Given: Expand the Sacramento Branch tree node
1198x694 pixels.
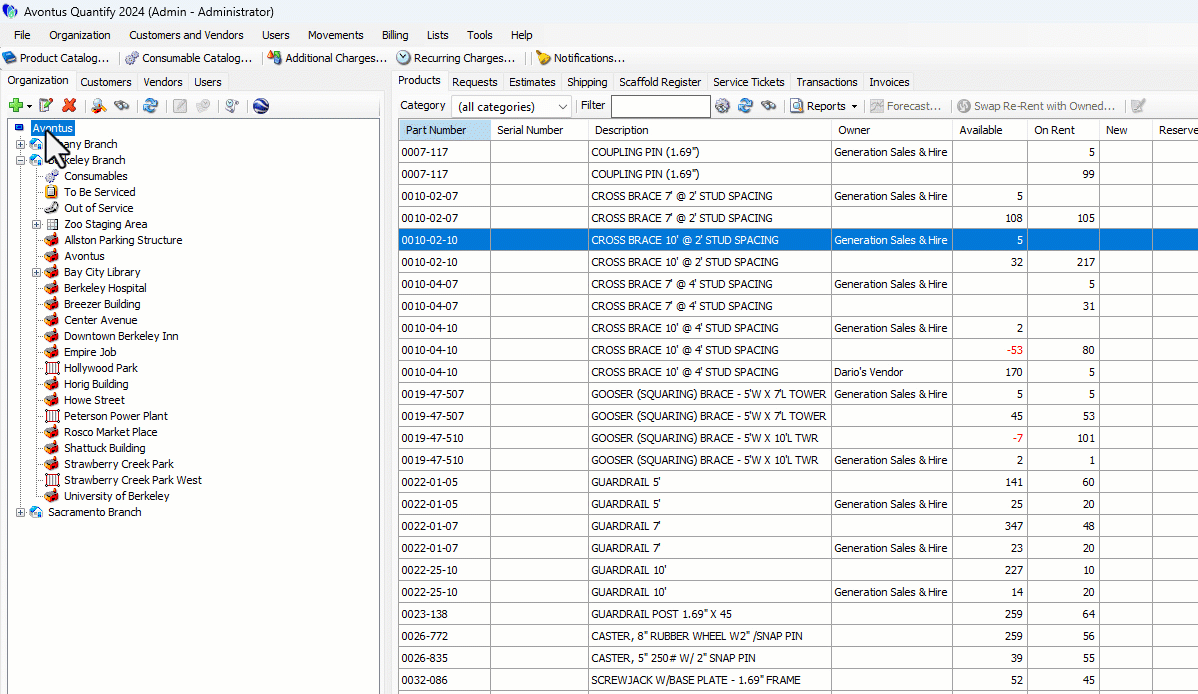Looking at the screenshot, I should click(x=21, y=512).
